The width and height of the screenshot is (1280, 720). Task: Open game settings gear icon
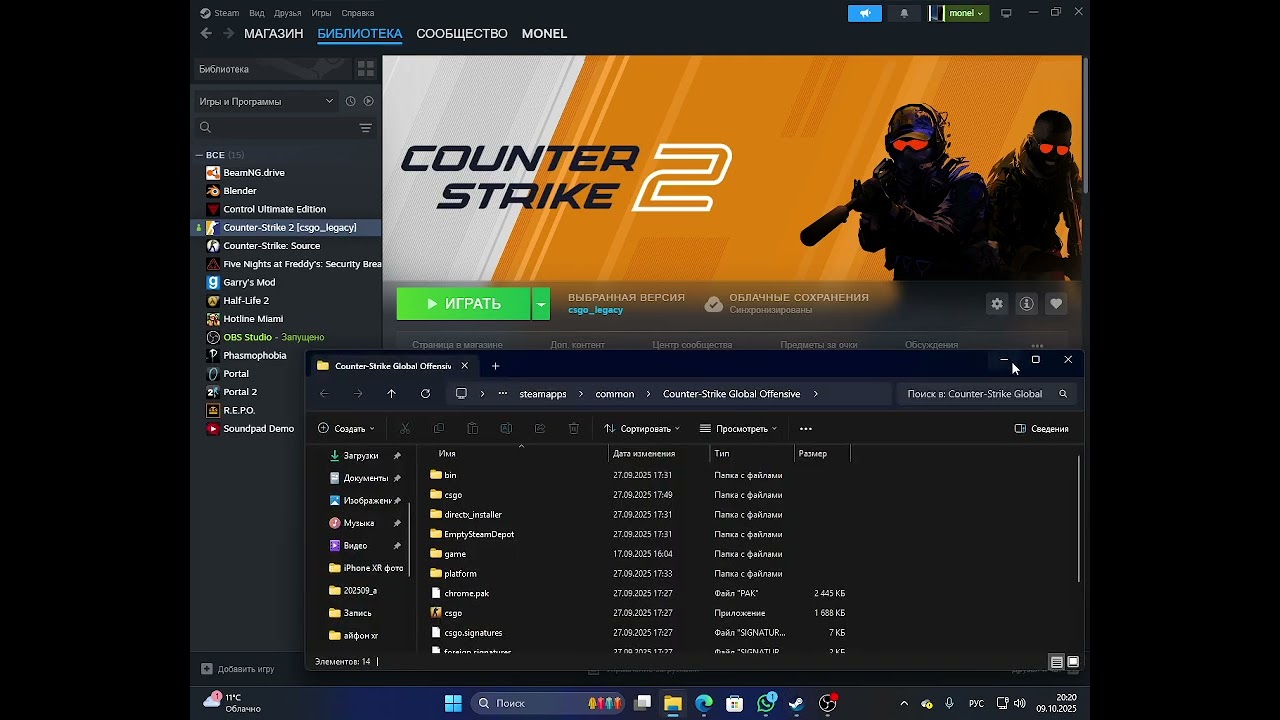(997, 304)
